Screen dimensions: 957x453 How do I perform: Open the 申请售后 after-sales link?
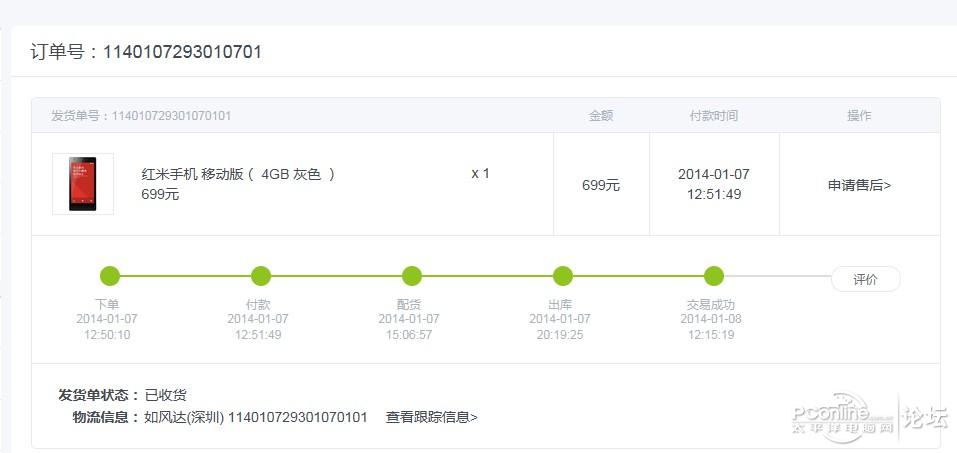[859, 185]
